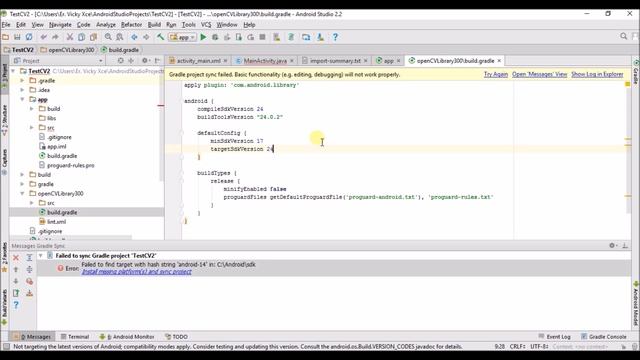Click the Undo toolbar icon
Screen dimensions: 640x360
[x=43, y=37]
